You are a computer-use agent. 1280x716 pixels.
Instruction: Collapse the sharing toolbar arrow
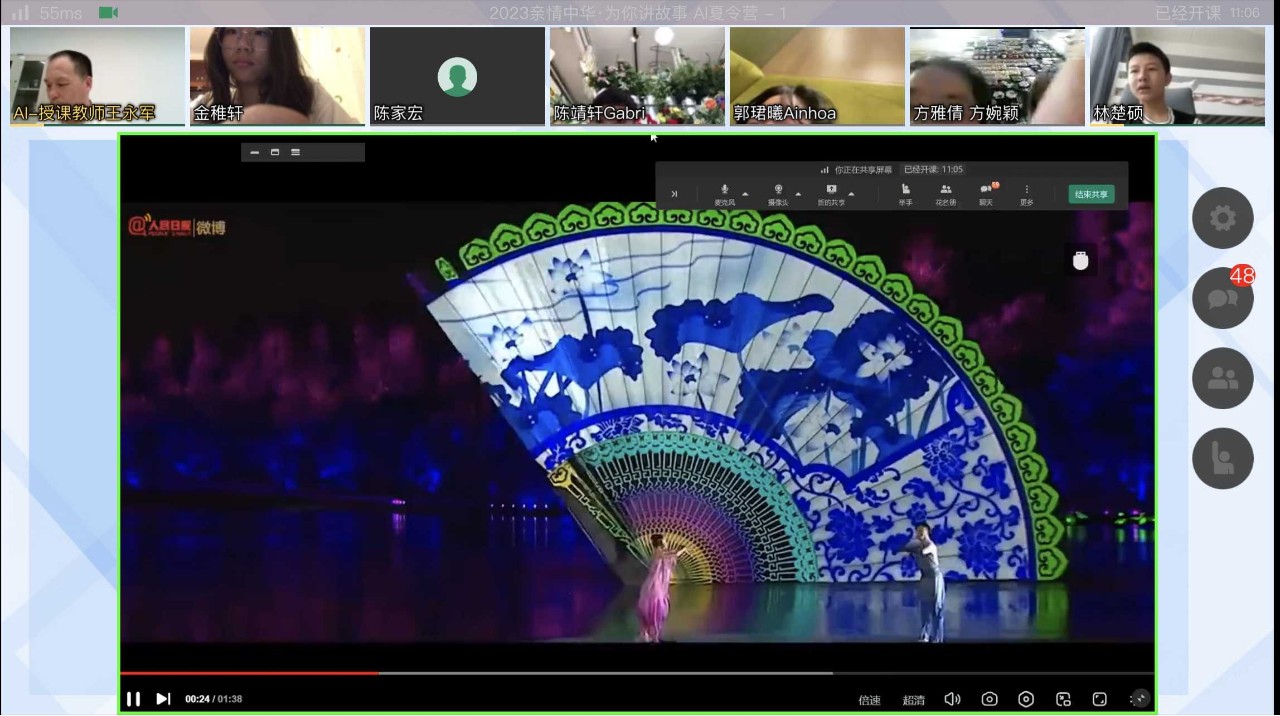674,194
